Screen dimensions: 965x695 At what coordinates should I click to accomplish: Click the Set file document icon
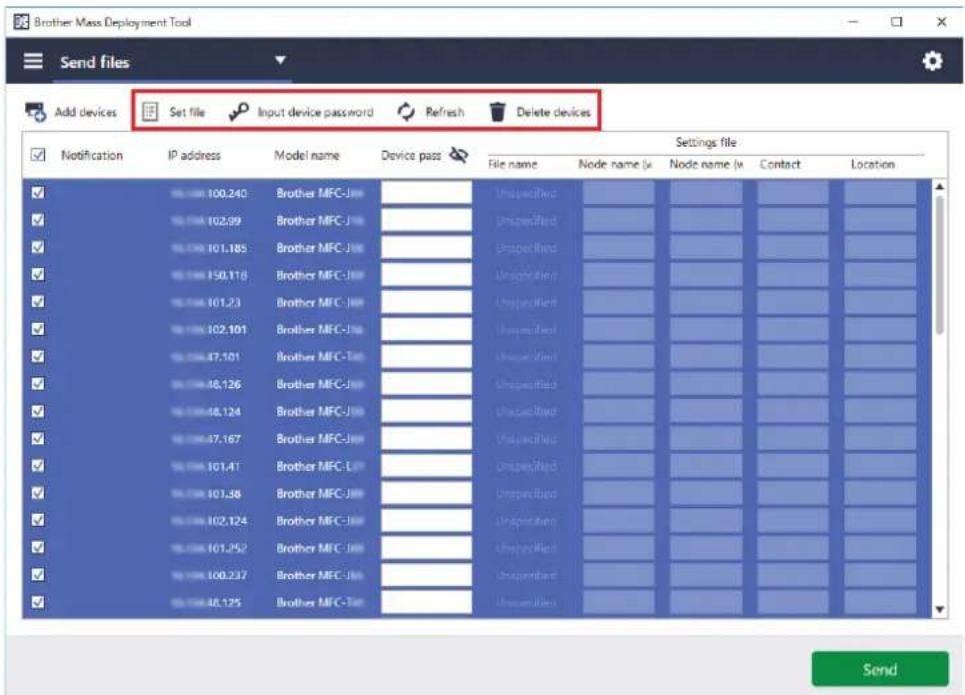point(150,111)
